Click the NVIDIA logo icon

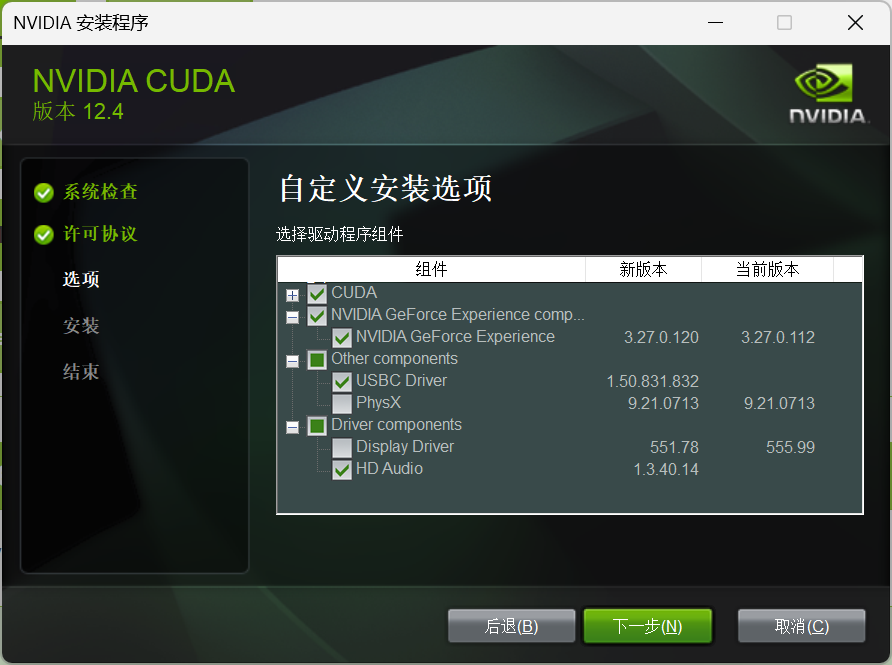828,94
